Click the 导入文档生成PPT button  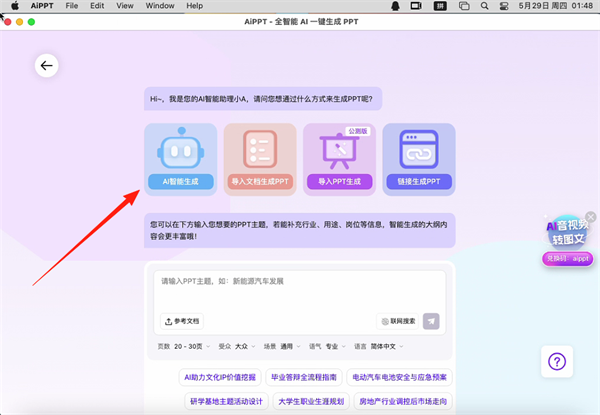(260, 182)
